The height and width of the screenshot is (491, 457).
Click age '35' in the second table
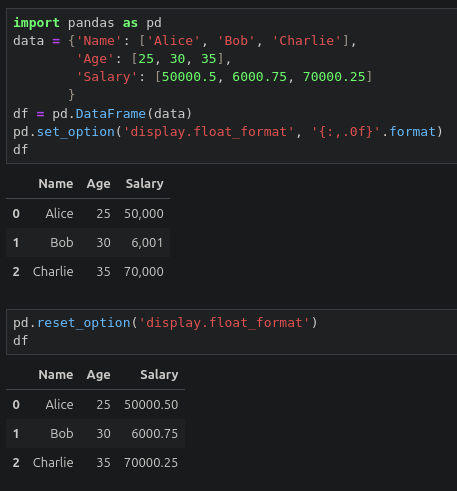point(103,463)
